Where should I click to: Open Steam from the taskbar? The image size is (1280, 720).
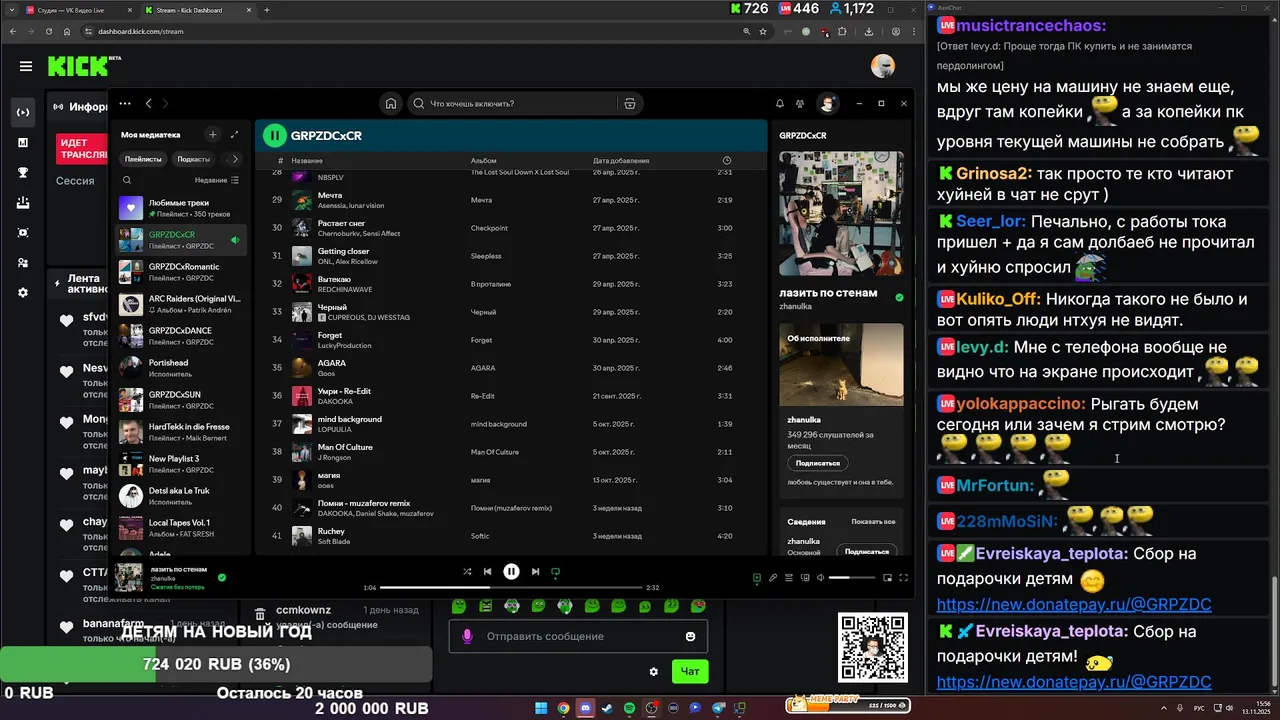607,708
